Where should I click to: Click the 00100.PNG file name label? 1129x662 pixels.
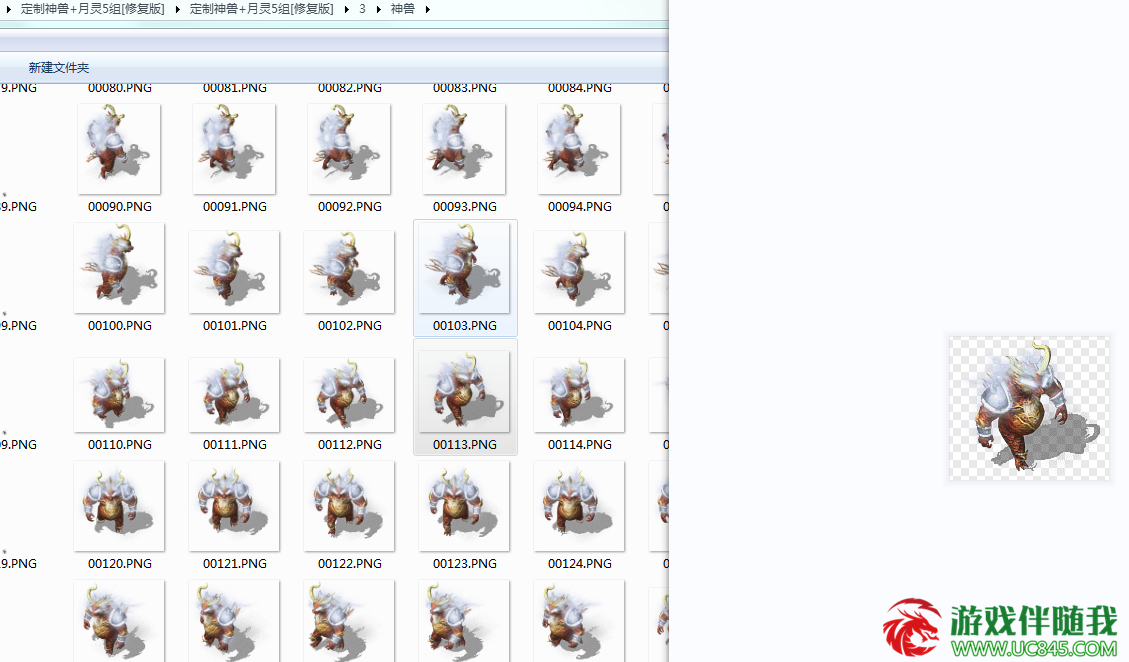pos(120,326)
